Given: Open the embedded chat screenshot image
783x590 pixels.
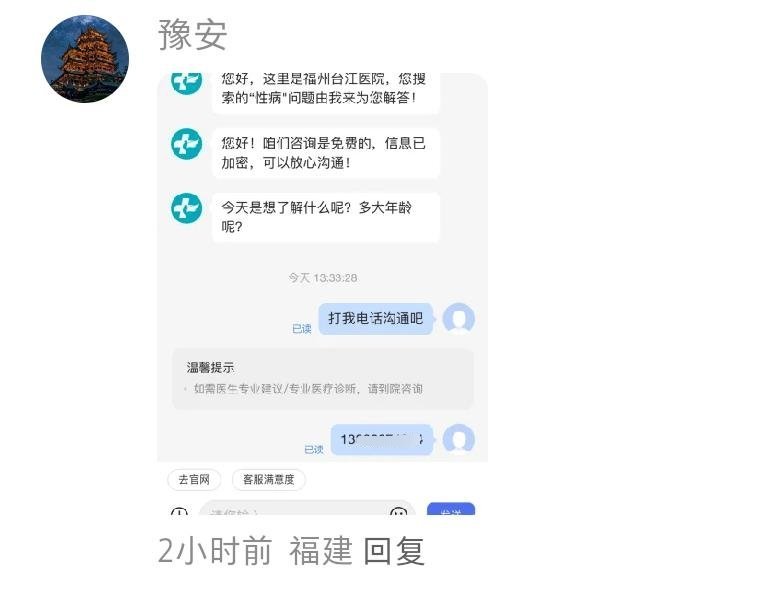Looking at the screenshot, I should [x=323, y=294].
